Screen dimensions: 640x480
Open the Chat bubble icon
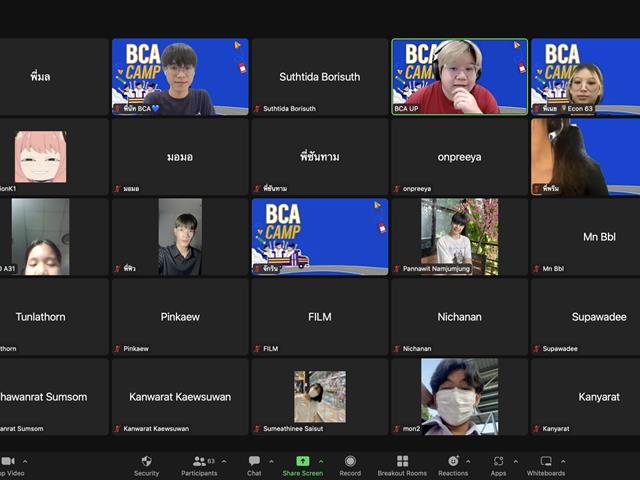[254, 461]
